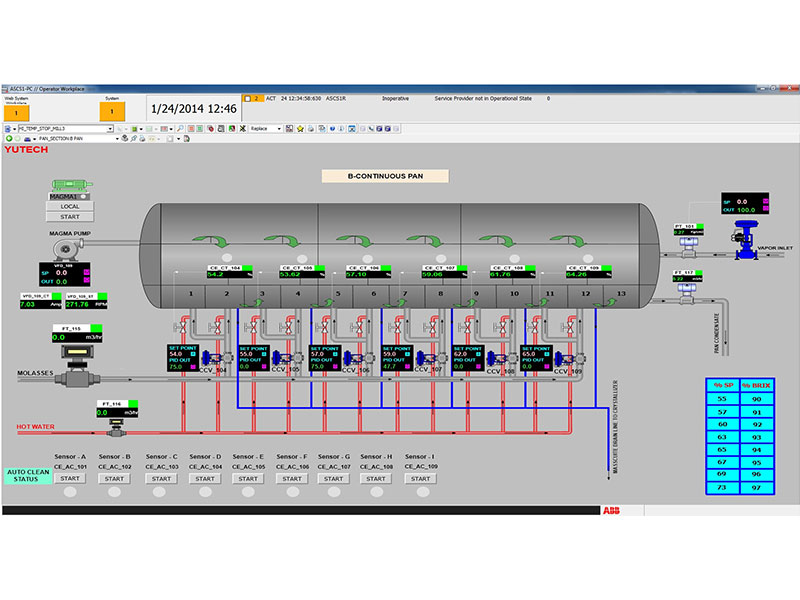Toggle cyan set point square on CCV_104 faceplate
This screenshot has height=600, width=800.
(193, 354)
